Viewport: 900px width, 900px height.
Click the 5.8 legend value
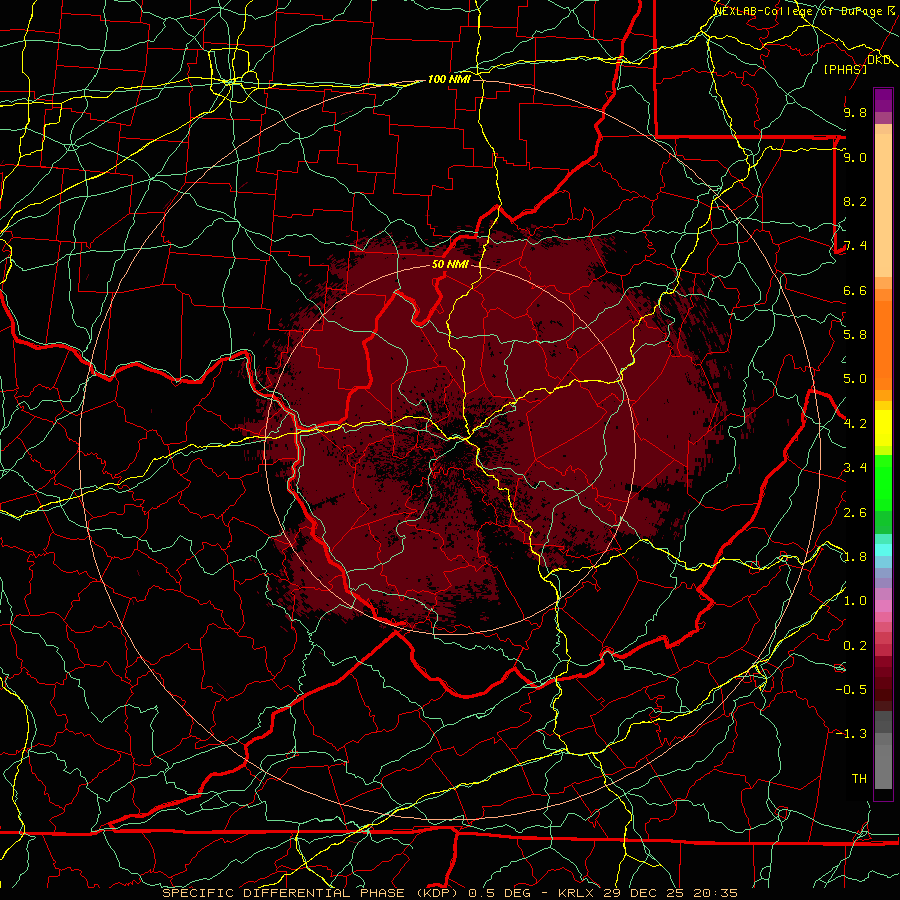pos(855,335)
